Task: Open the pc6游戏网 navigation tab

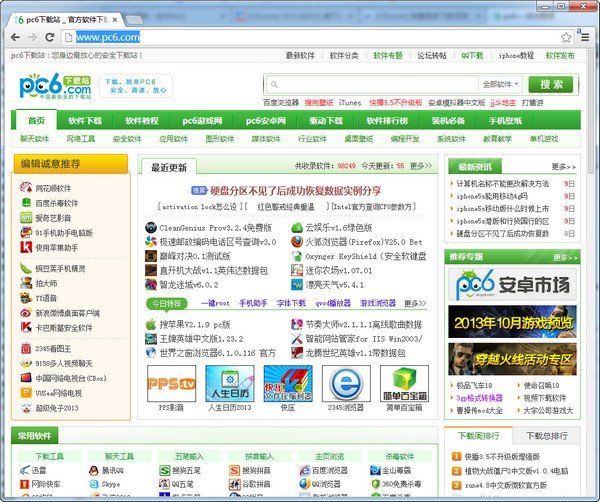Action: tap(202, 121)
